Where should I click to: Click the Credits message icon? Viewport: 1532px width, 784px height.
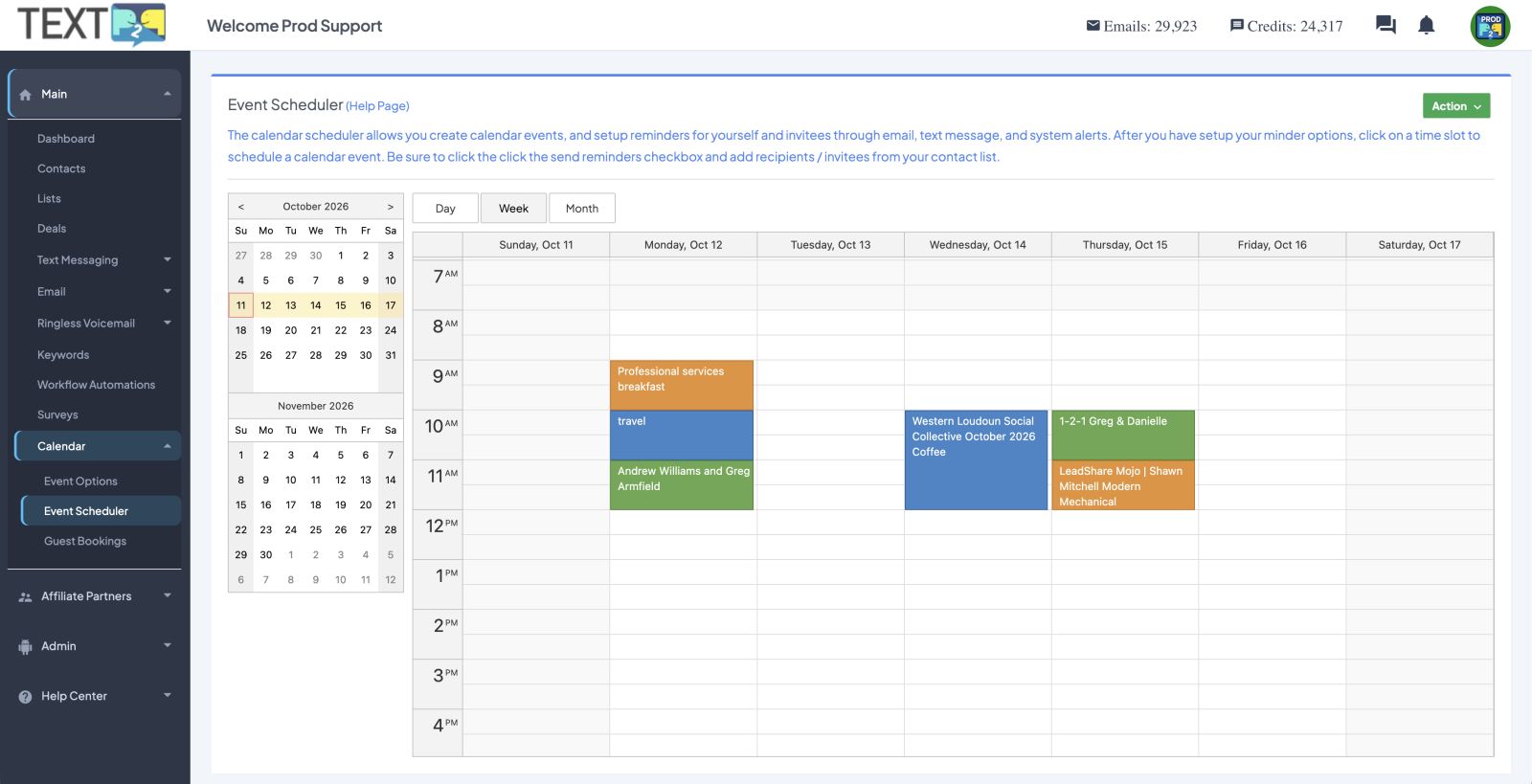[1236, 26]
